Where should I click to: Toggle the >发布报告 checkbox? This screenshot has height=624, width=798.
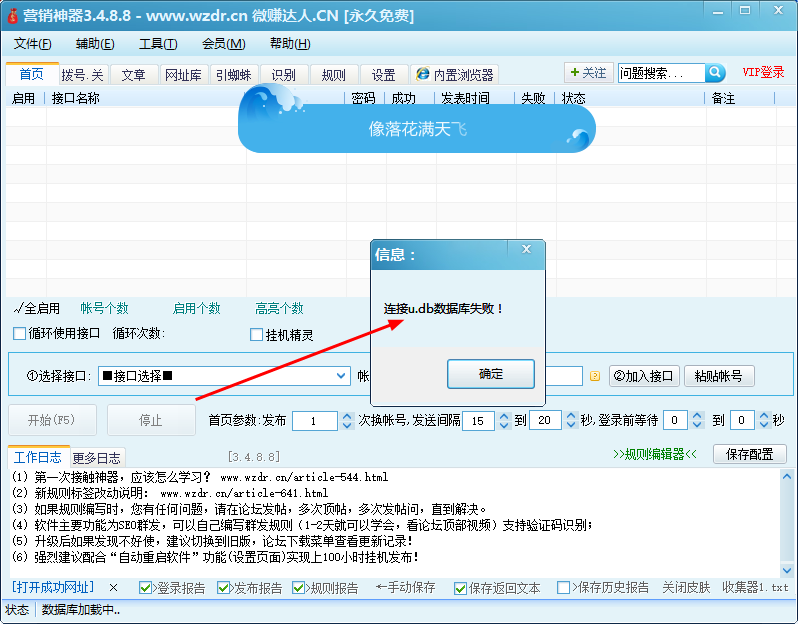coord(223,588)
